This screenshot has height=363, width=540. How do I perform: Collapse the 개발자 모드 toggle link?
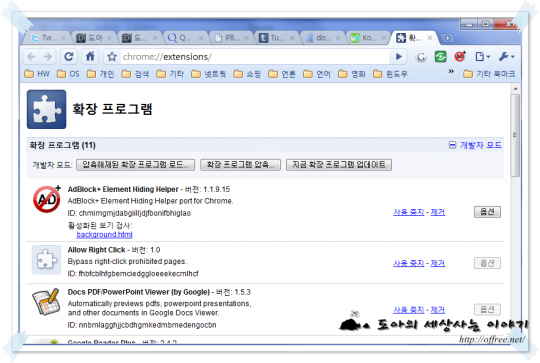475,145
